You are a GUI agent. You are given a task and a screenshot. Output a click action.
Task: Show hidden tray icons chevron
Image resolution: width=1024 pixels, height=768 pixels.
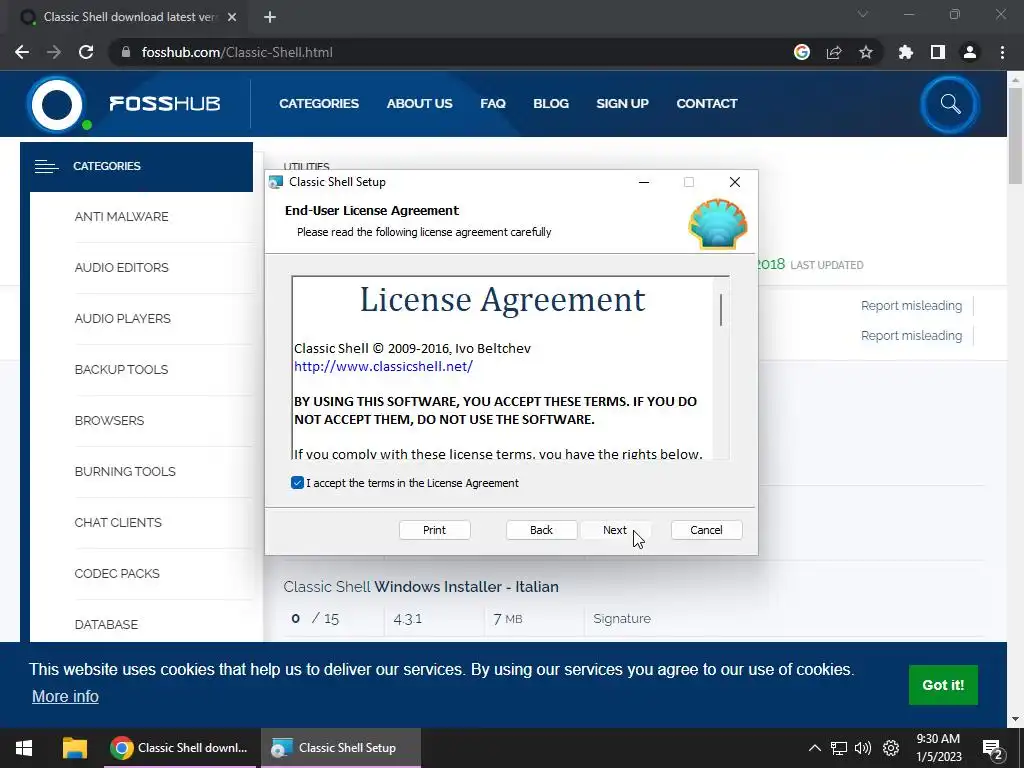814,748
